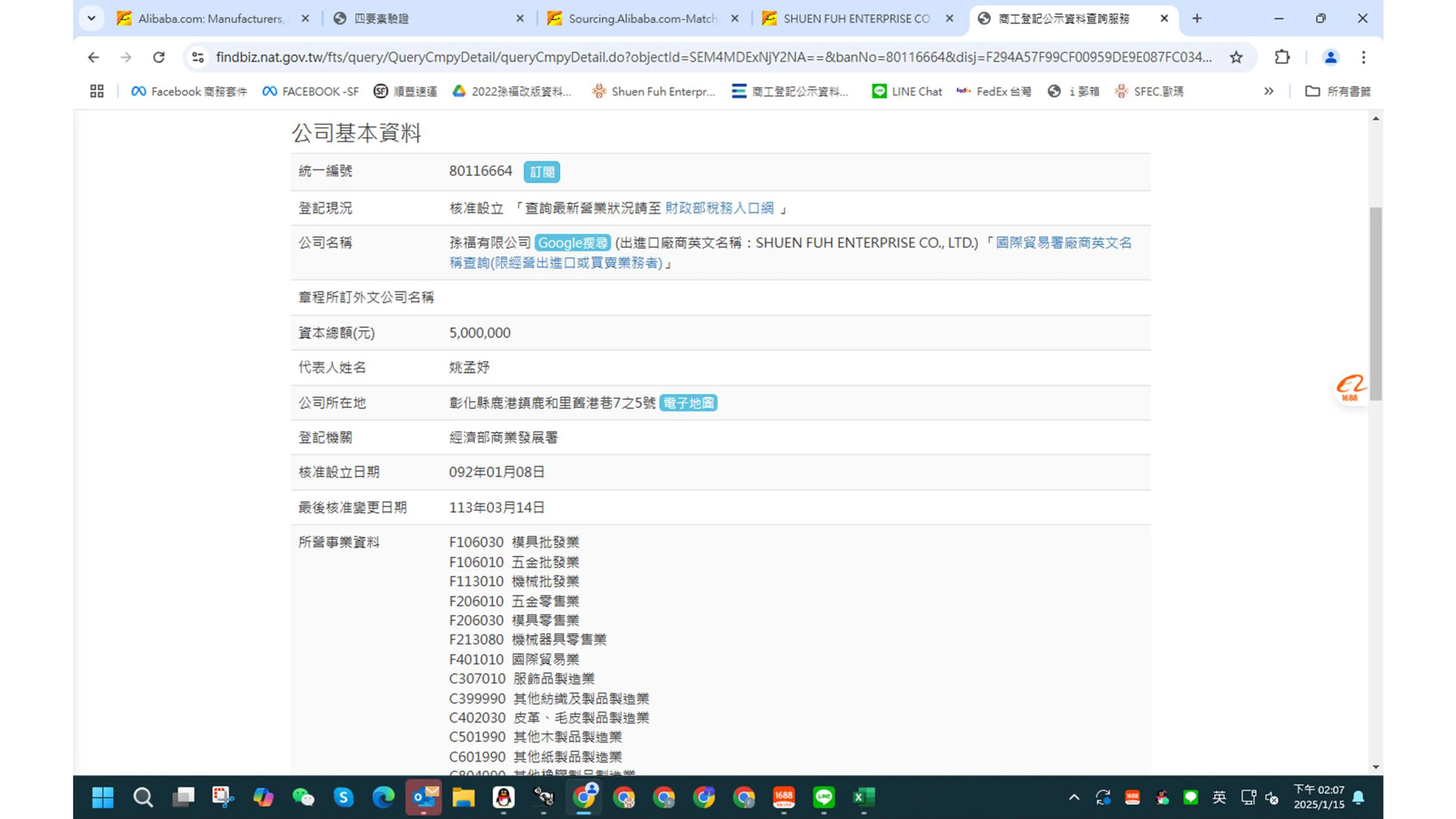The width and height of the screenshot is (1456, 819).
Task: Click the page vertical scrollbar thumb
Action: (1376, 303)
